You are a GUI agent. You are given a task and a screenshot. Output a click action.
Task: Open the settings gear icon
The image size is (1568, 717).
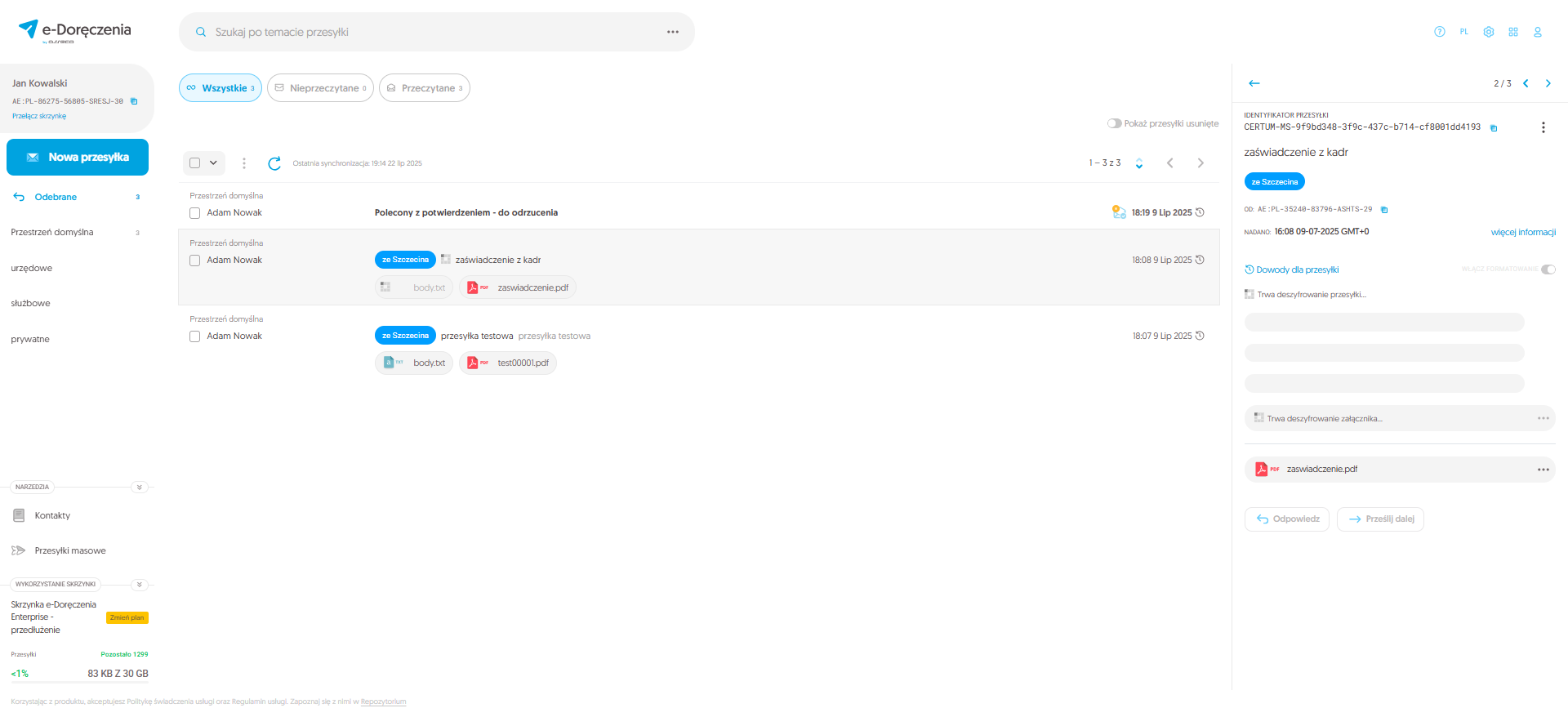[1488, 32]
